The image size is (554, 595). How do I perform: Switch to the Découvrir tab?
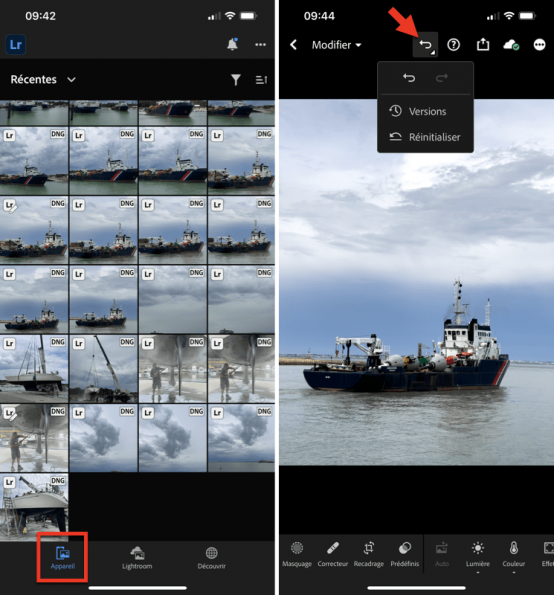(211, 557)
